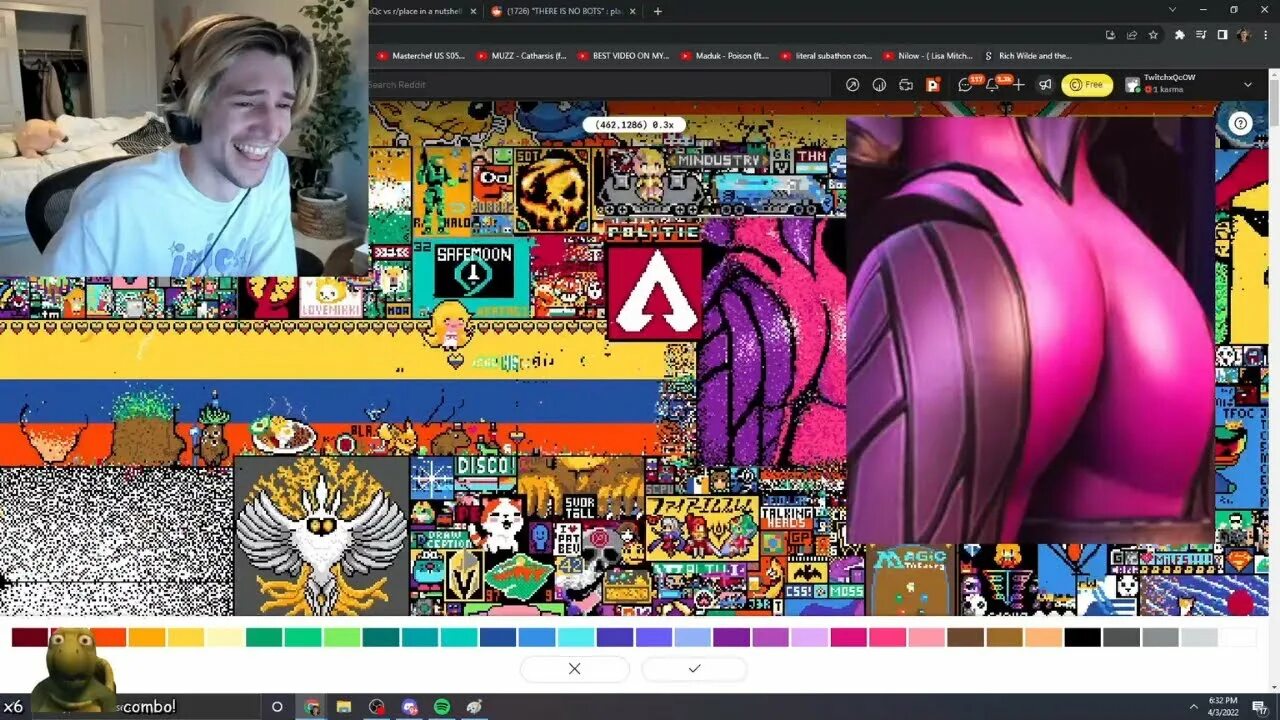Select the pale yellow color swatch
The height and width of the screenshot is (720, 1280).
click(x=225, y=637)
